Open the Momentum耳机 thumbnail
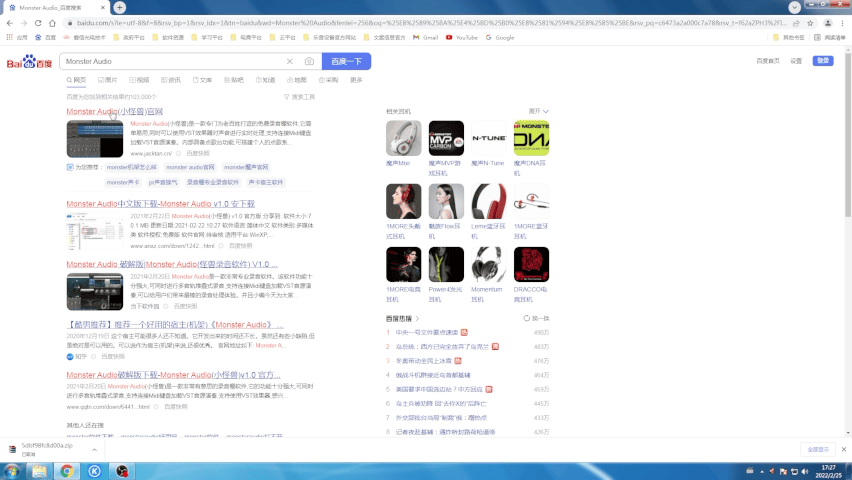The image size is (852, 480). (488, 265)
